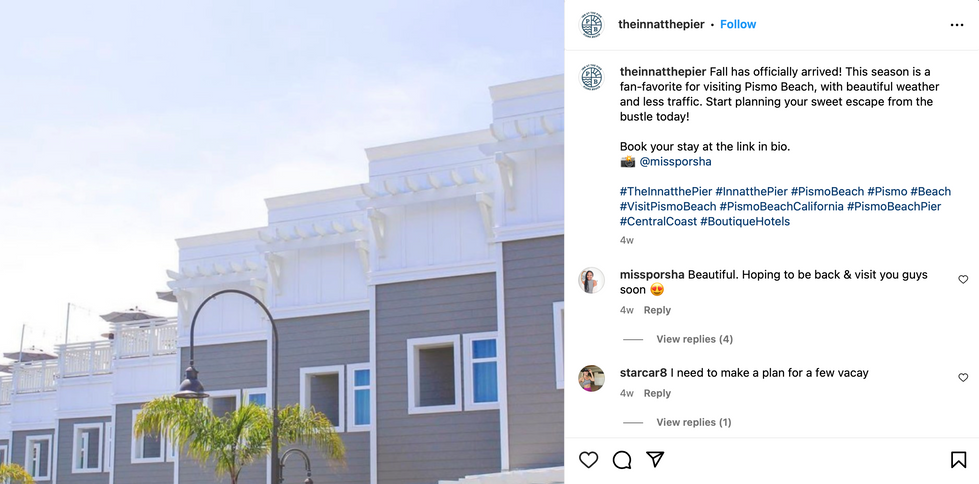Image resolution: width=979 pixels, height=484 pixels.
Task: Reply to missporsha's comment
Action: pyautogui.click(x=657, y=310)
